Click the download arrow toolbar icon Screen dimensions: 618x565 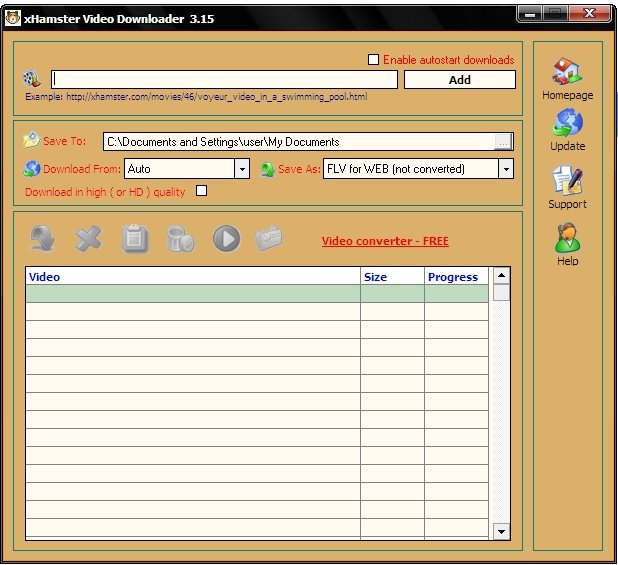coord(43,238)
